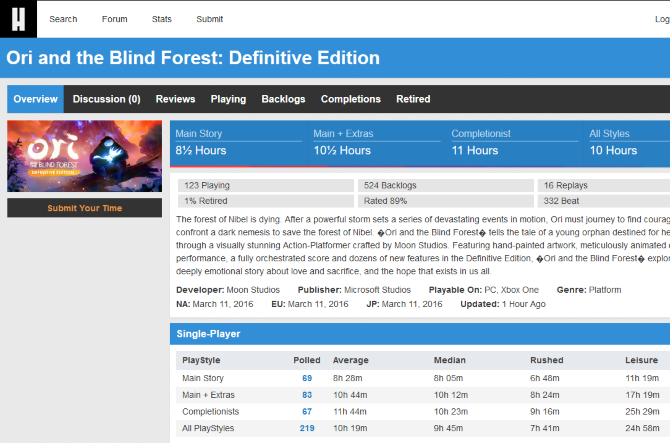Open the Forum link

pos(115,19)
